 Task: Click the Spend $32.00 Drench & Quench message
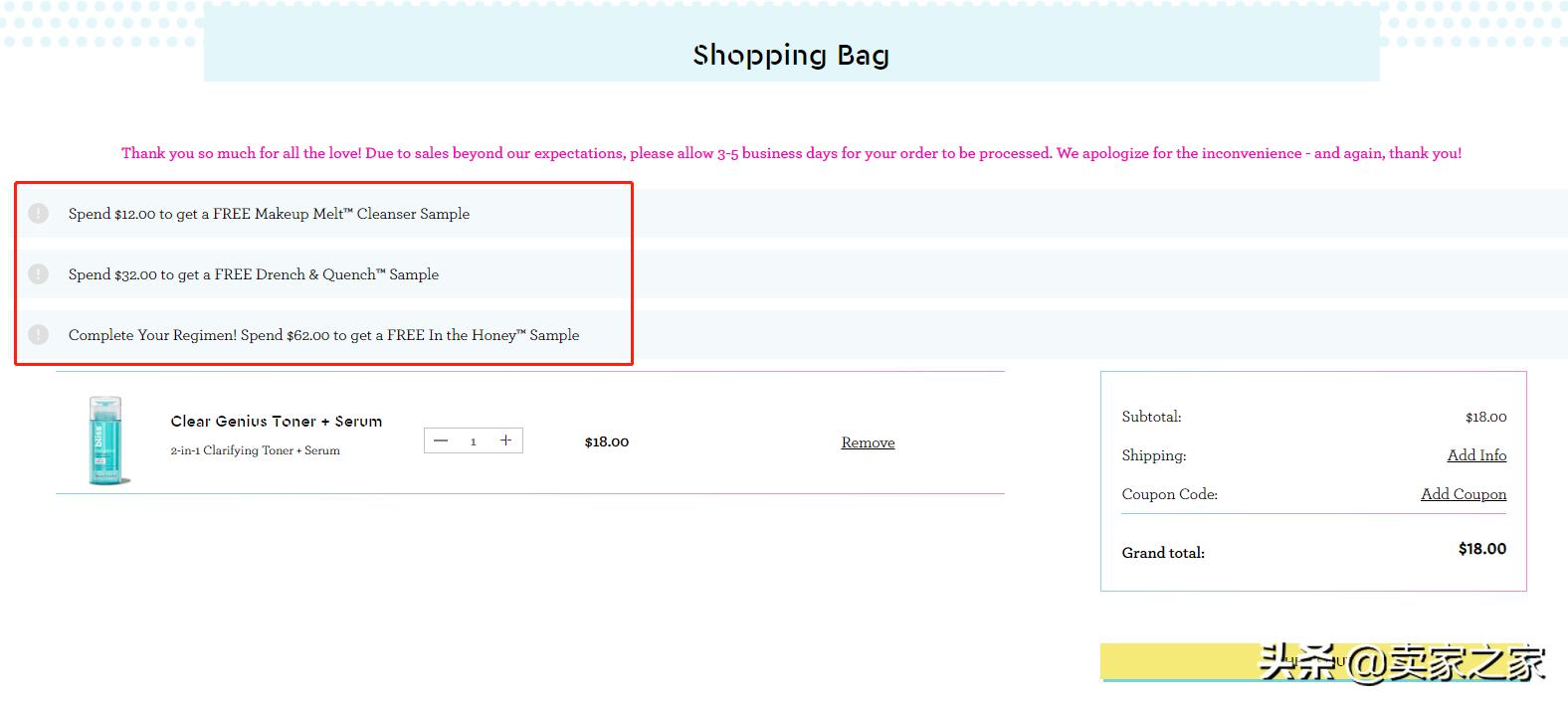[254, 274]
